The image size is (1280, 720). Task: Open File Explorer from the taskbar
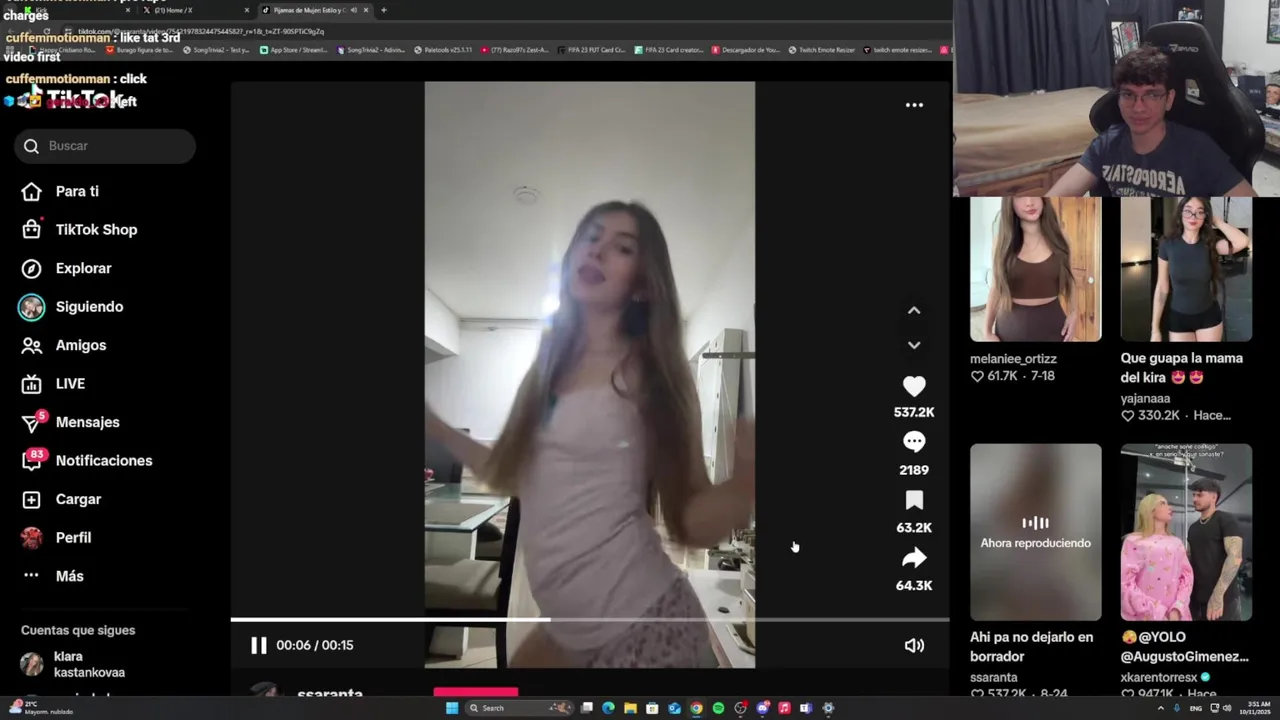[x=630, y=708]
